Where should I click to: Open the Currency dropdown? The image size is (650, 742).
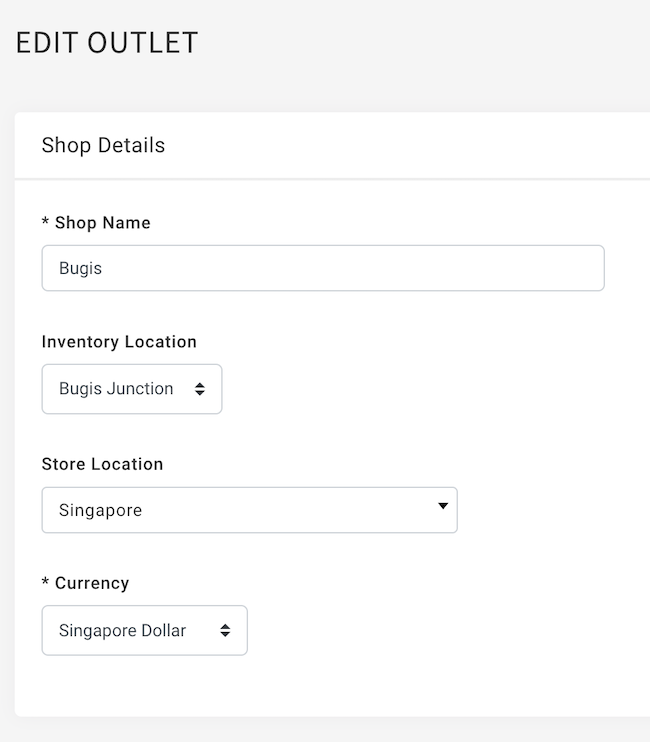[x=144, y=630]
